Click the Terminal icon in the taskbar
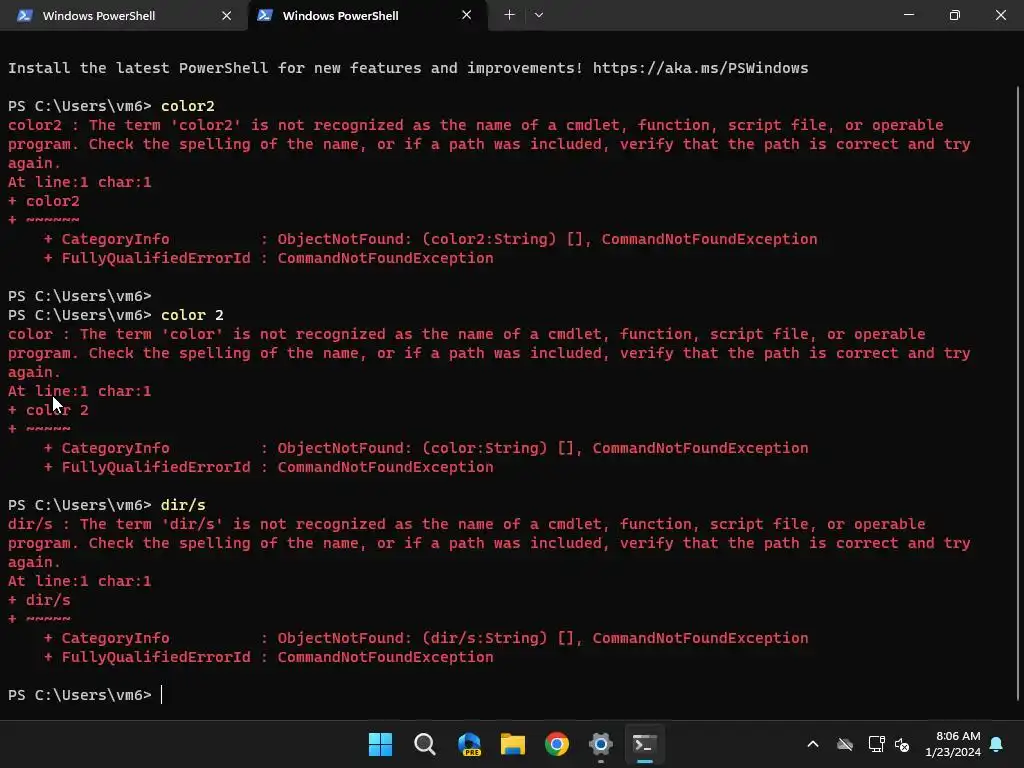Screen dimensions: 1024x768 point(645,744)
